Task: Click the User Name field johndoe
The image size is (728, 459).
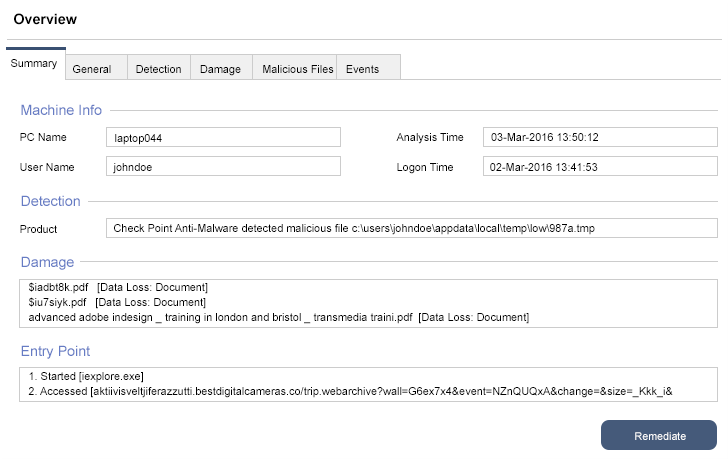Action: pos(223,167)
